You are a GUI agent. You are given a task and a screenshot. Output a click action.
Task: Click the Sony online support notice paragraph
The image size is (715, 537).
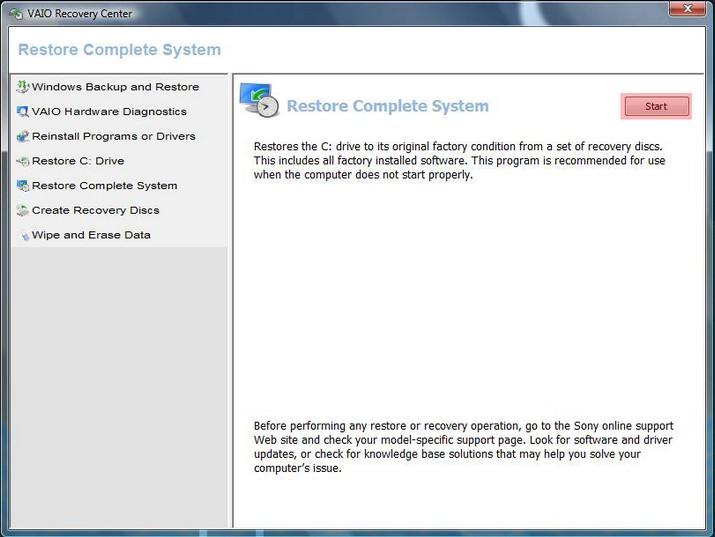[x=463, y=447]
